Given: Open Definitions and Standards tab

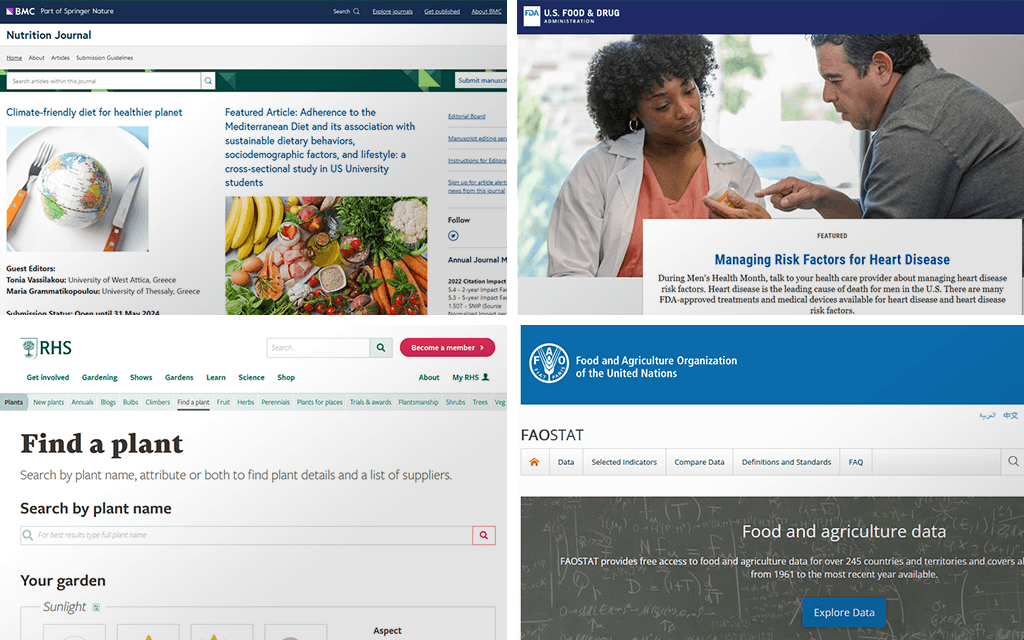Looking at the screenshot, I should click(x=786, y=462).
